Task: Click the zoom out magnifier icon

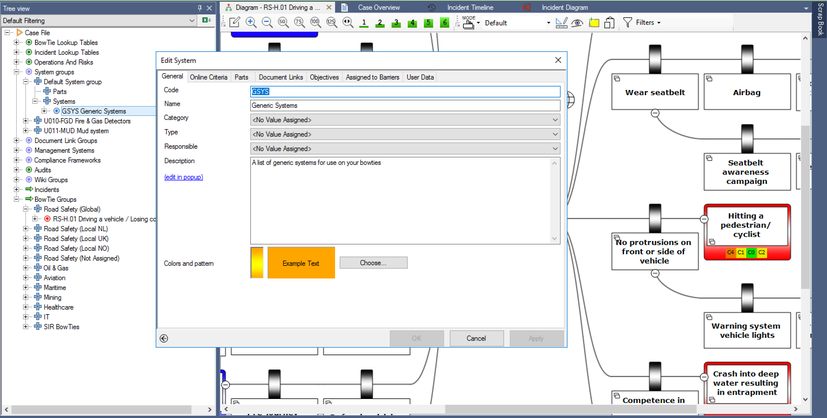Action: [x=268, y=22]
